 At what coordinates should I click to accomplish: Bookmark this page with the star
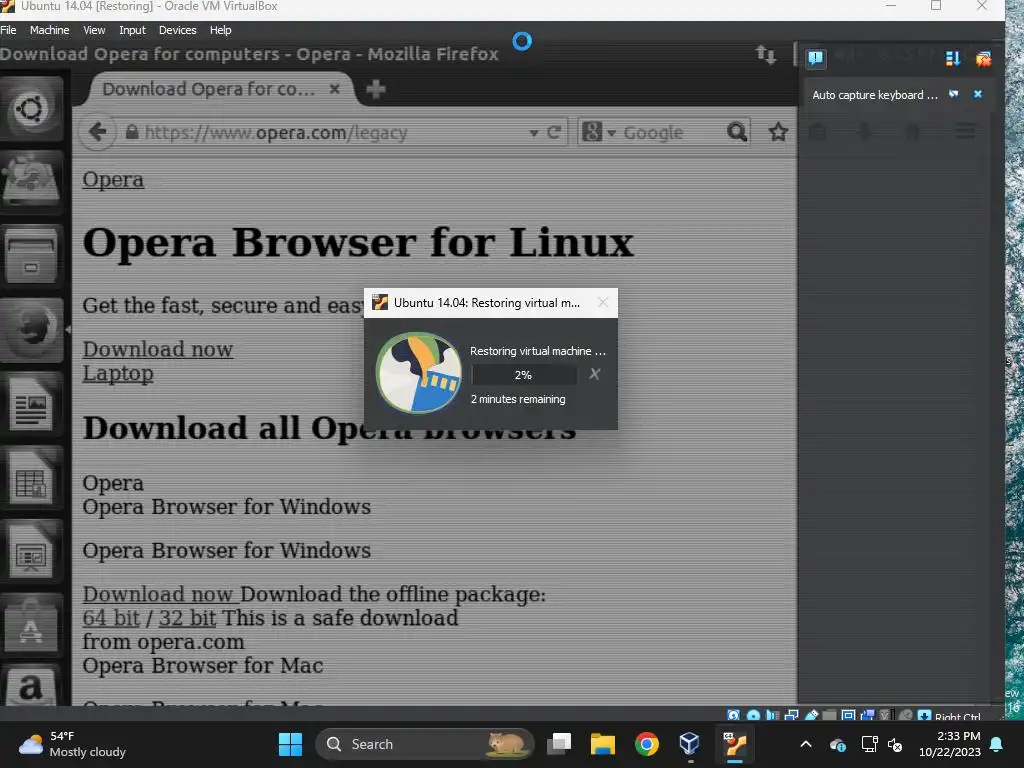coord(778,133)
